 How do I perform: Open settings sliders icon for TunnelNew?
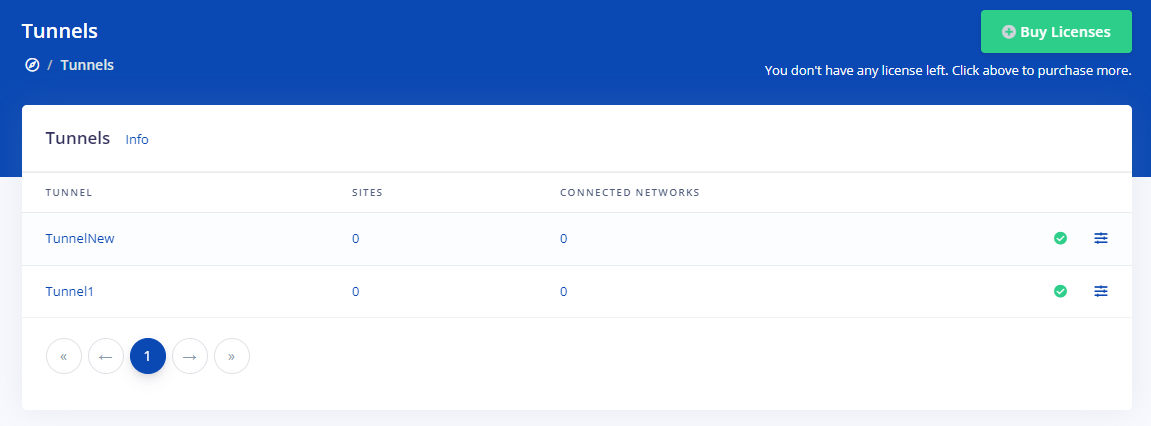point(1101,238)
